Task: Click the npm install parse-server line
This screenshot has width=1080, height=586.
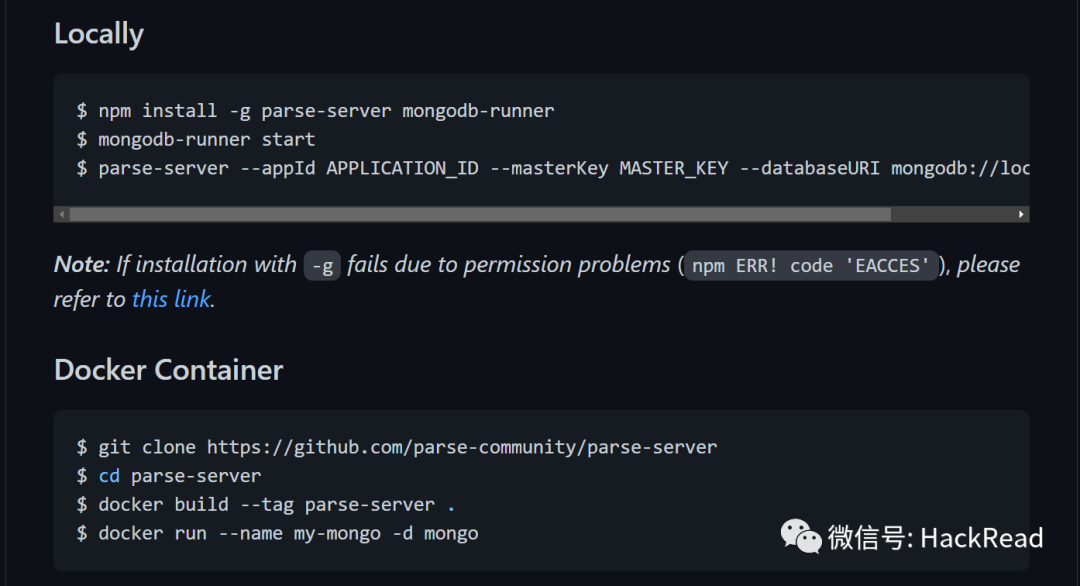Action: [315, 111]
